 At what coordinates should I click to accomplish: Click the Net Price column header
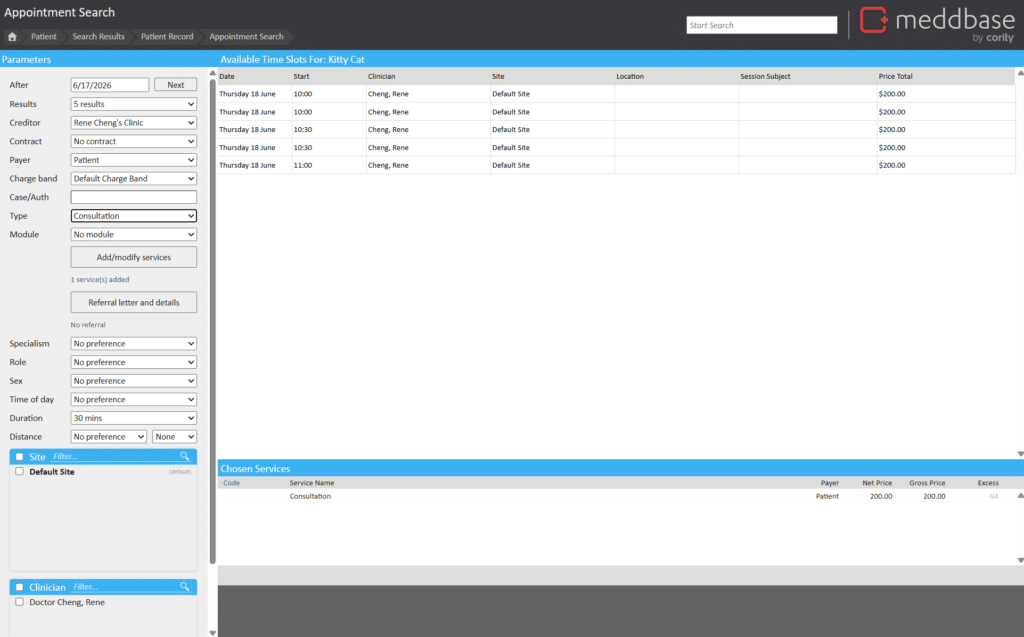tap(877, 483)
